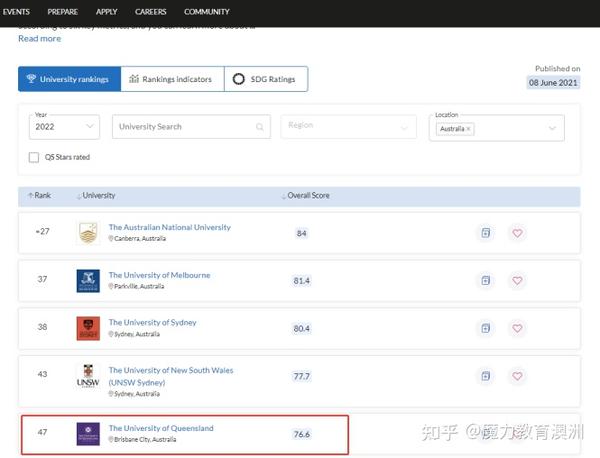Open the EVENTS menu

(x=16, y=12)
